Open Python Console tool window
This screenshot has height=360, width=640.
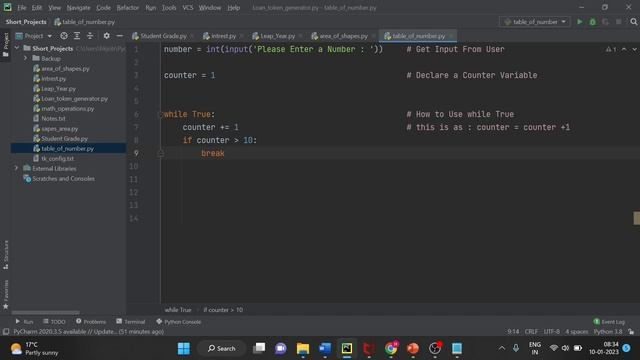click(x=178, y=322)
